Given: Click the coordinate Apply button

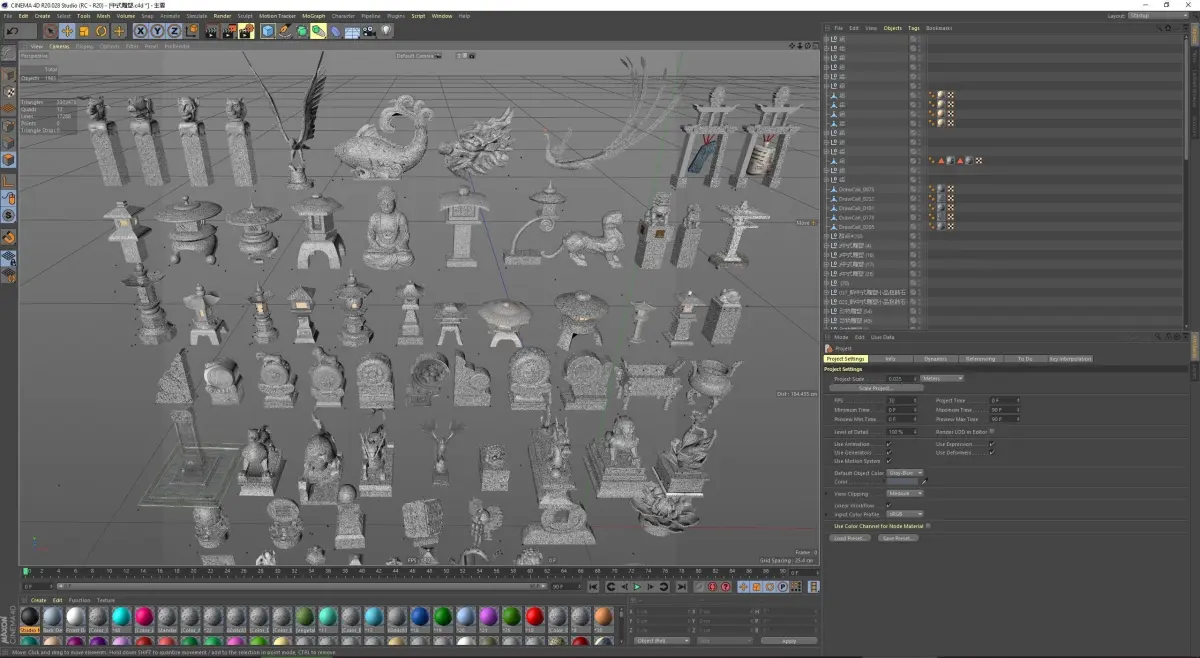Looking at the screenshot, I should pos(790,640).
